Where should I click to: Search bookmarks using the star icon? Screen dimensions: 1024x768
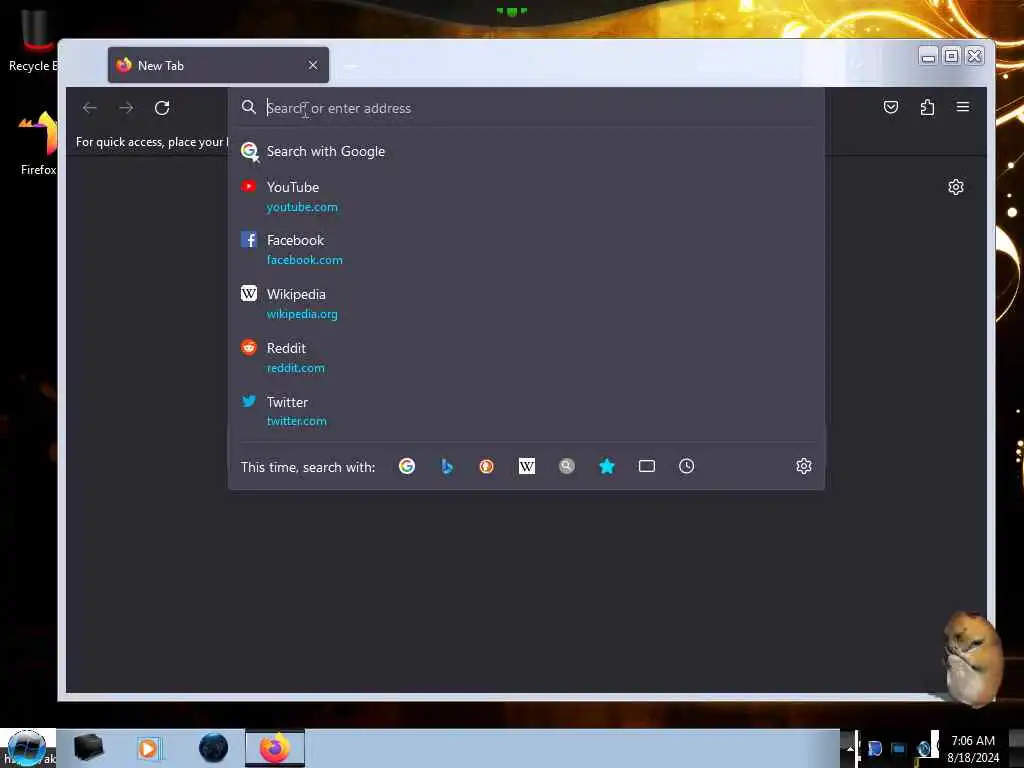[x=607, y=466]
